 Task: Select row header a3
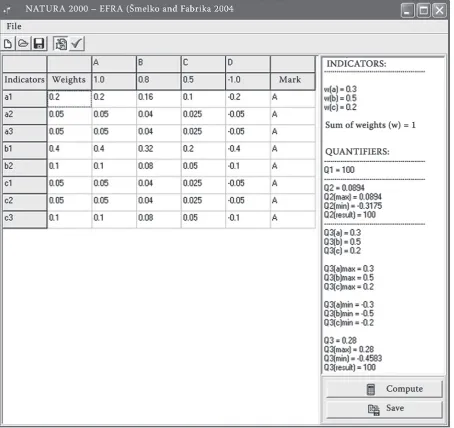24,133
